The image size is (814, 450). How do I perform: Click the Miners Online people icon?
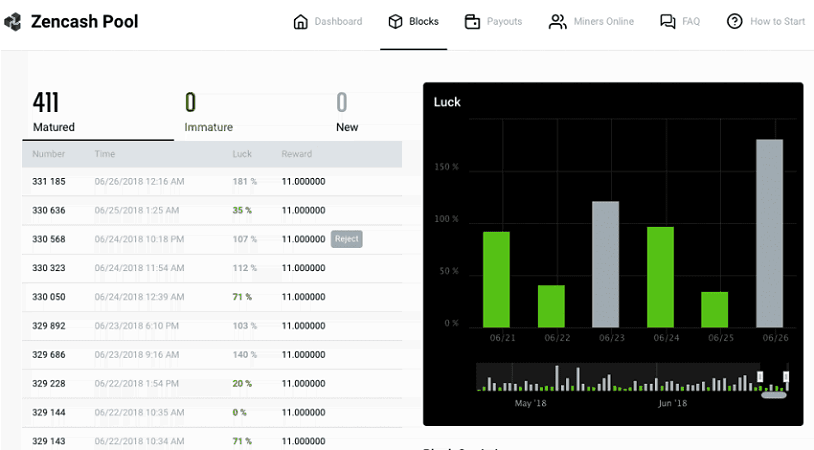tap(557, 22)
